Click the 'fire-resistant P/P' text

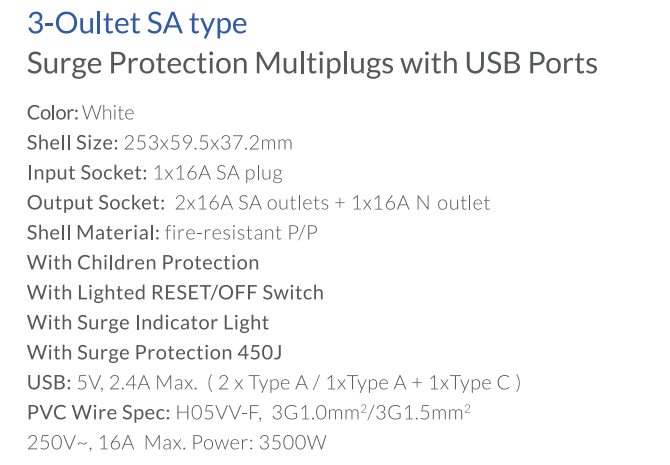(241, 232)
